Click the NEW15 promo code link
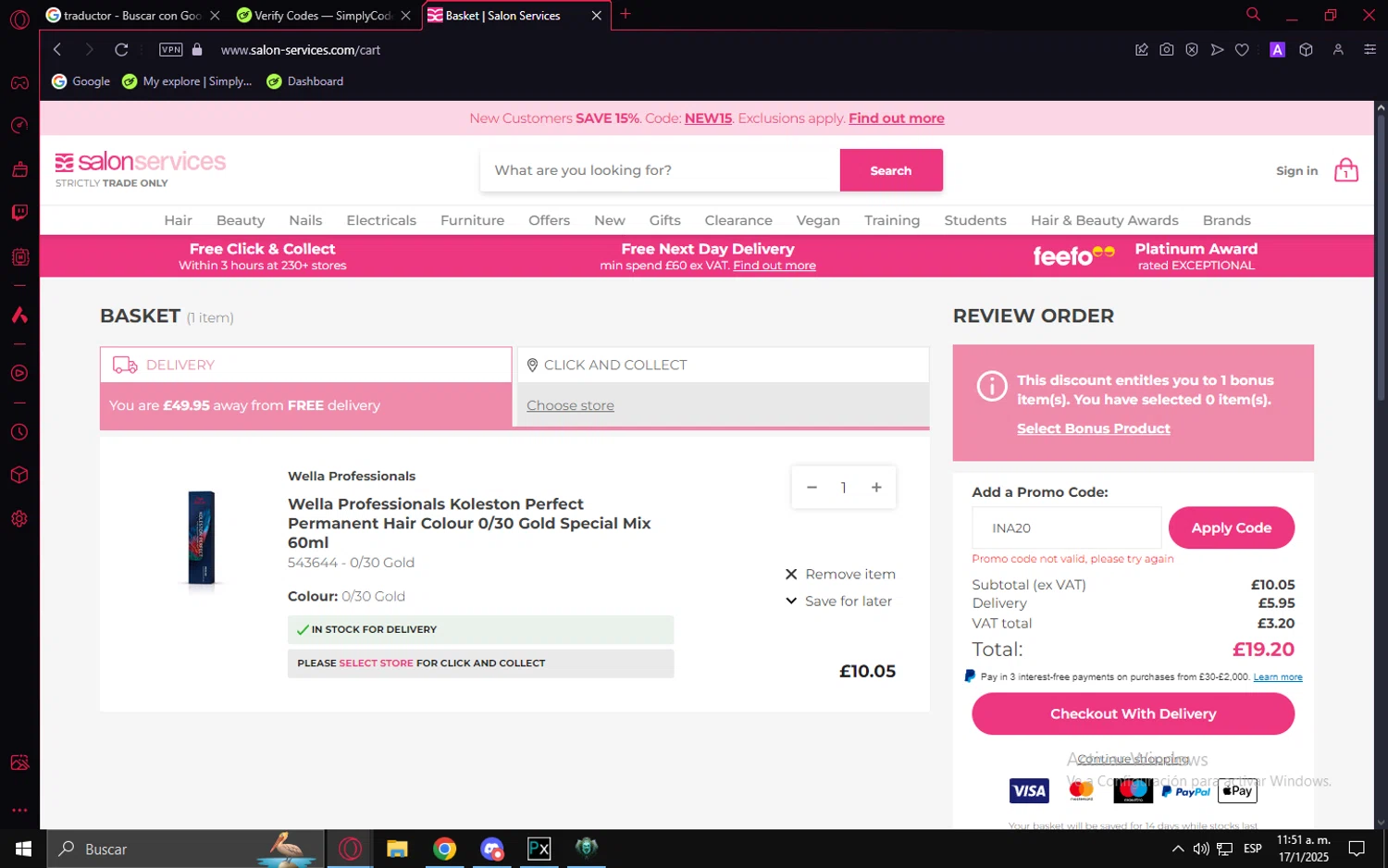This screenshot has width=1388, height=868. [708, 118]
